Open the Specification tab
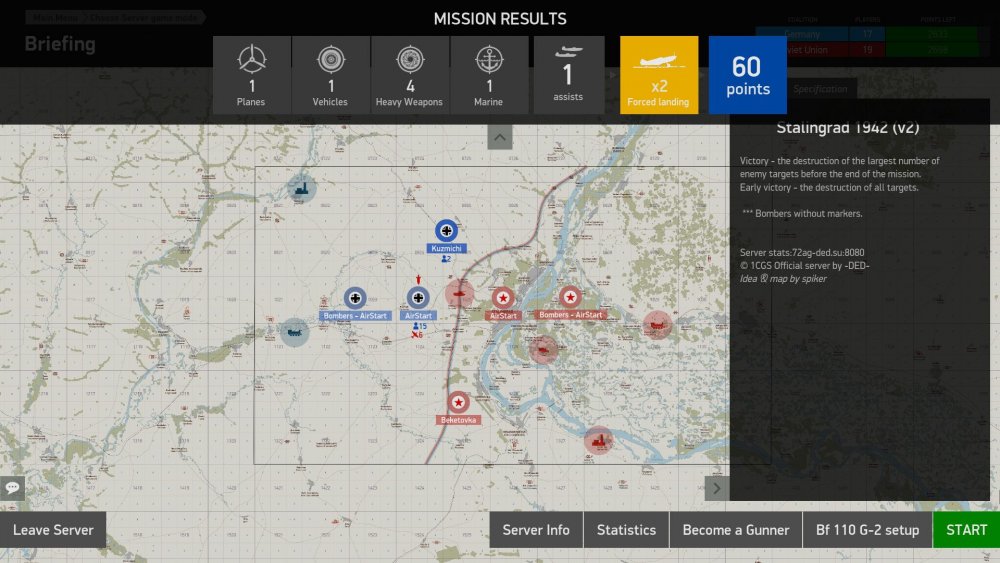This screenshot has width=1000, height=563. click(x=820, y=89)
